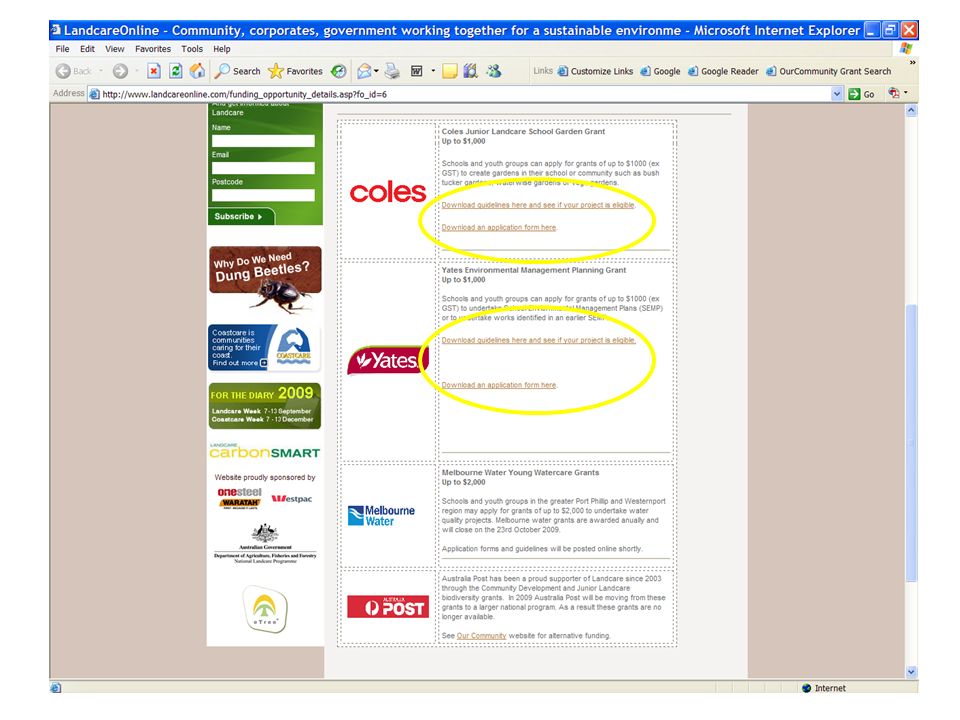Click the Melbourne Water logo
960x720 pixels.
pos(381,516)
